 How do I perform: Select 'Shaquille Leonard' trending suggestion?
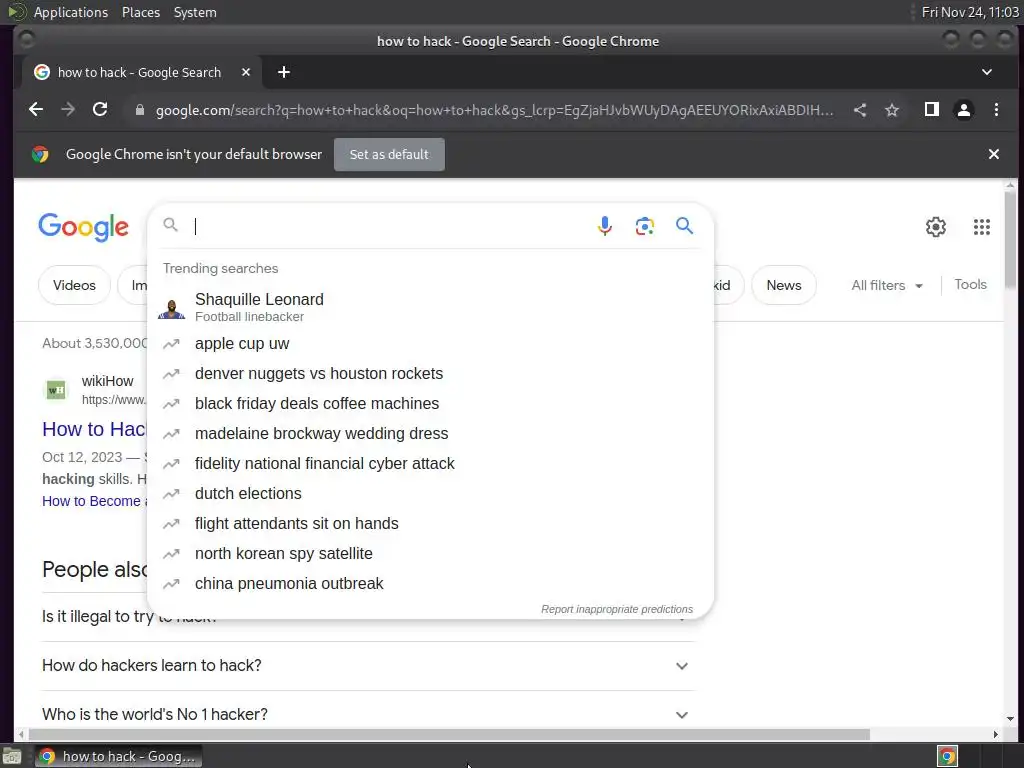pos(430,308)
